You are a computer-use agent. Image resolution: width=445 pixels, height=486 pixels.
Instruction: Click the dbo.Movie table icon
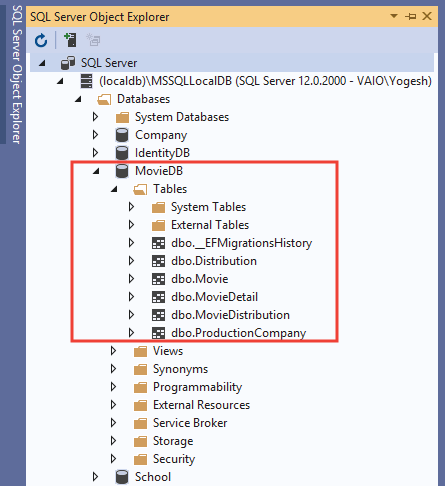[x=158, y=279]
